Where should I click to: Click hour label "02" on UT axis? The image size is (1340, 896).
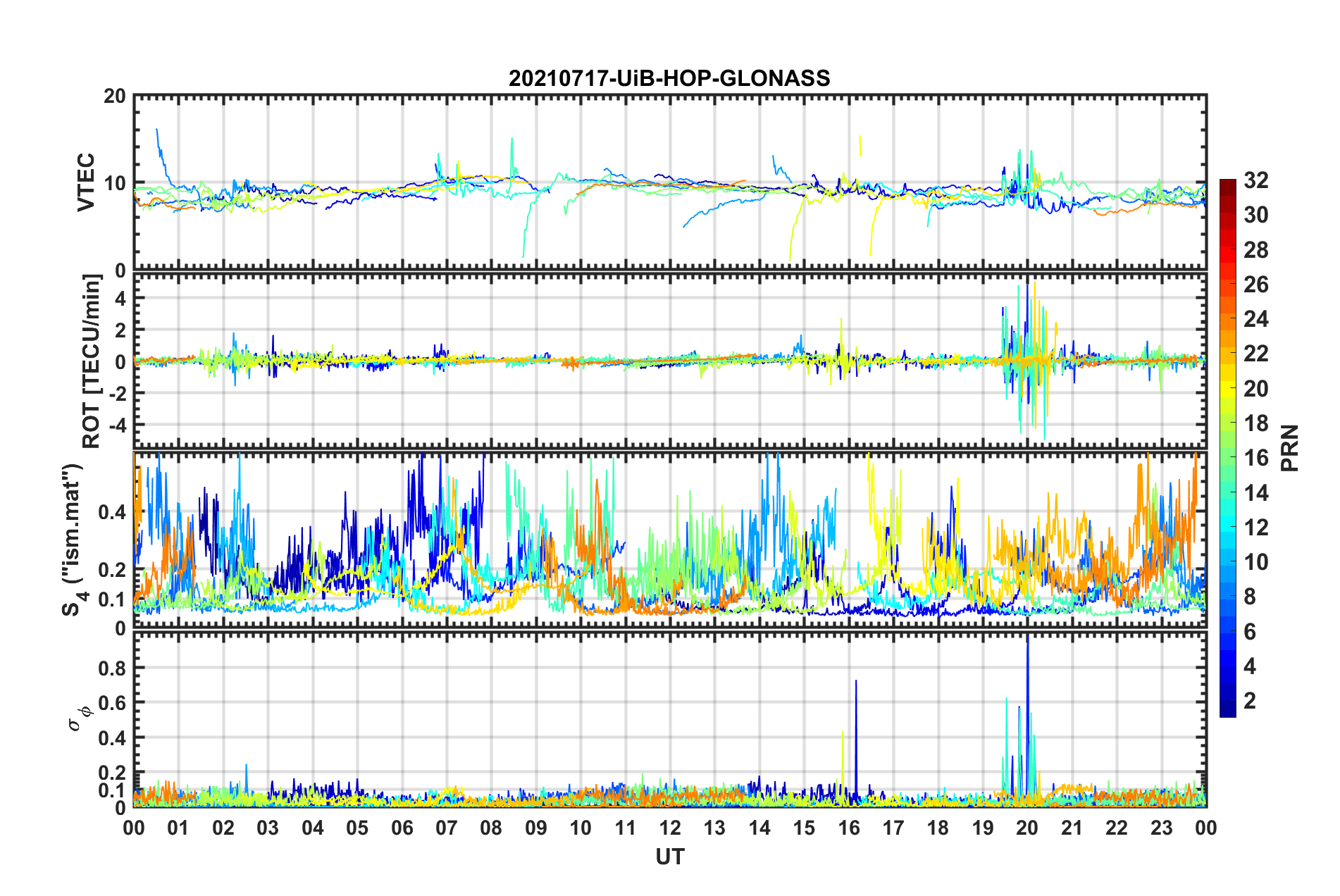point(223,828)
